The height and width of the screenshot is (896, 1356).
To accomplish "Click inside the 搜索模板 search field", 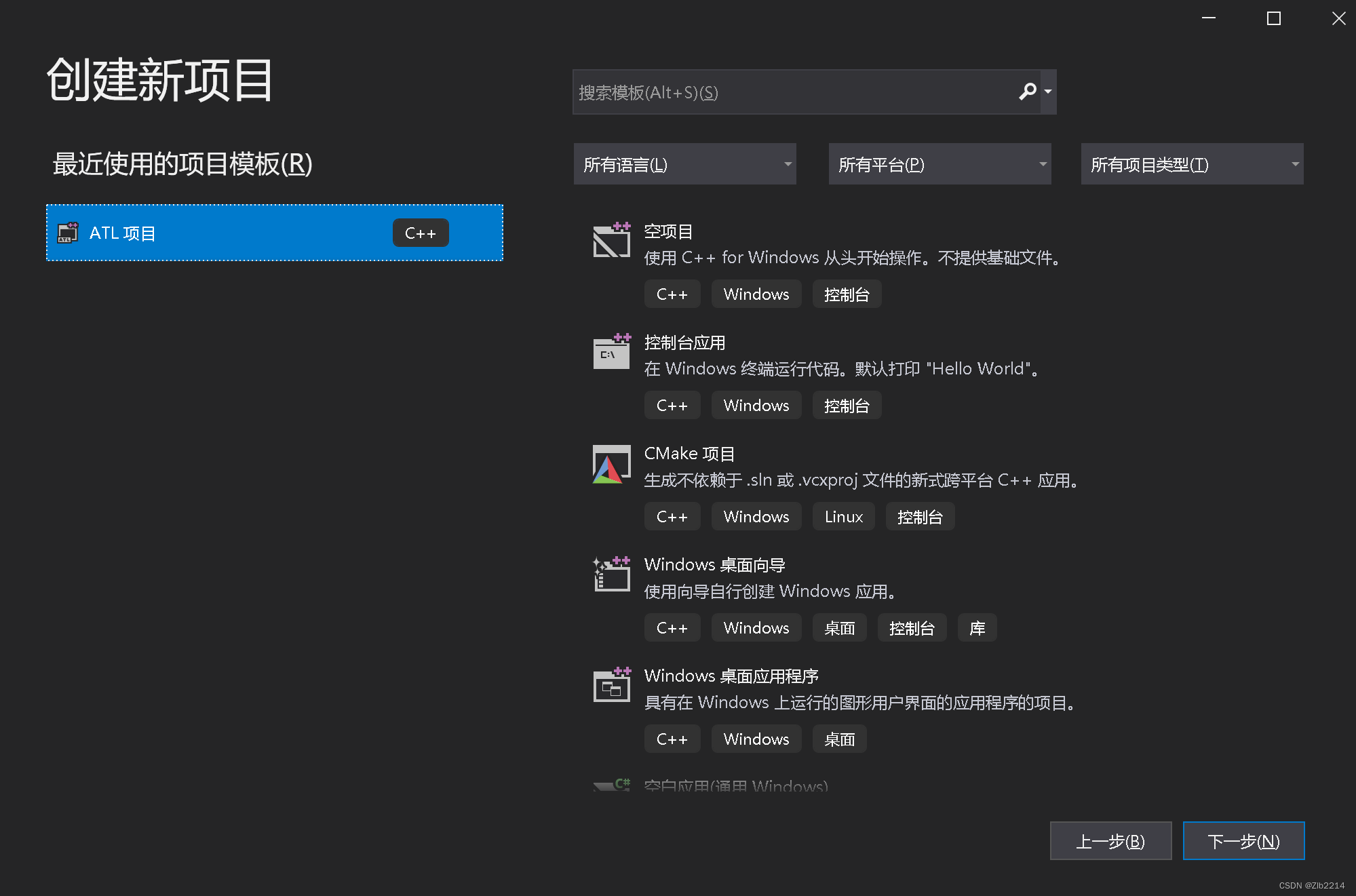I will 780,92.
